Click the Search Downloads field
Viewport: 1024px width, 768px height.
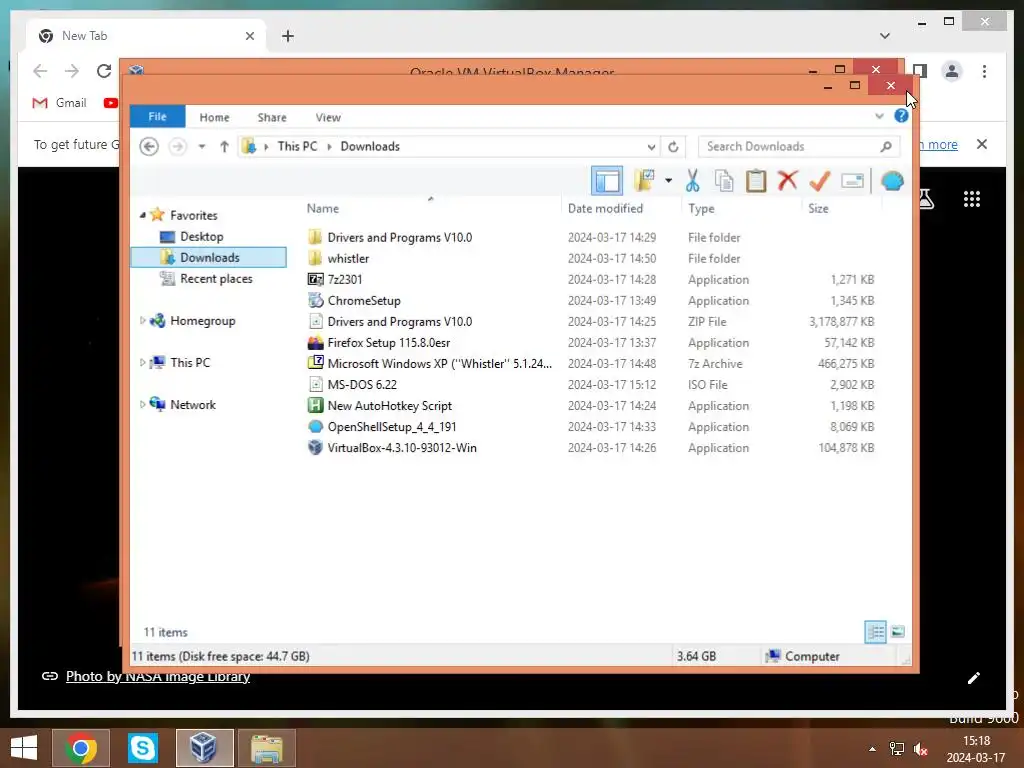pyautogui.click(x=798, y=146)
